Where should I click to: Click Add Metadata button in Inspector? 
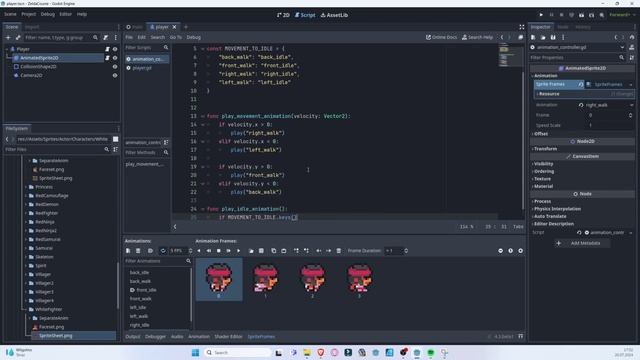(582, 243)
